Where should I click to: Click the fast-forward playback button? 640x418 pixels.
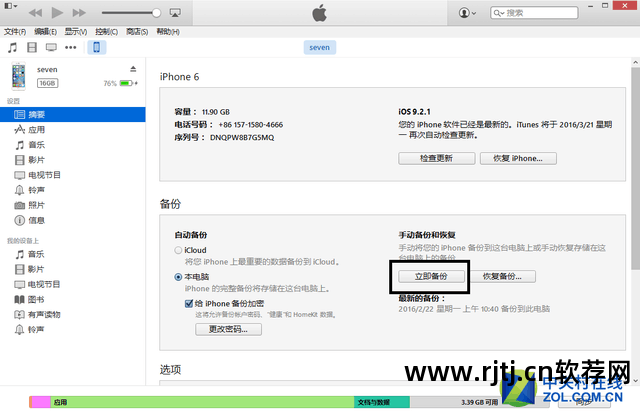[x=79, y=13]
